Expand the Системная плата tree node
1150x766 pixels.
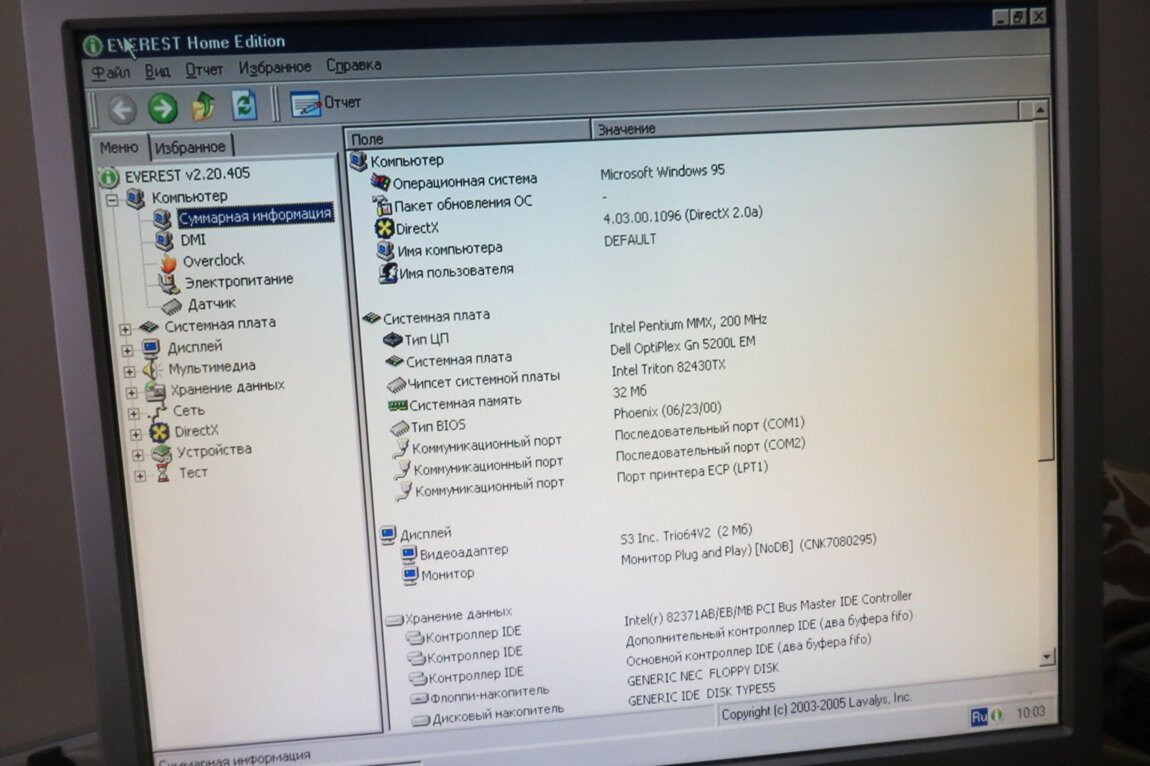[x=125, y=327]
